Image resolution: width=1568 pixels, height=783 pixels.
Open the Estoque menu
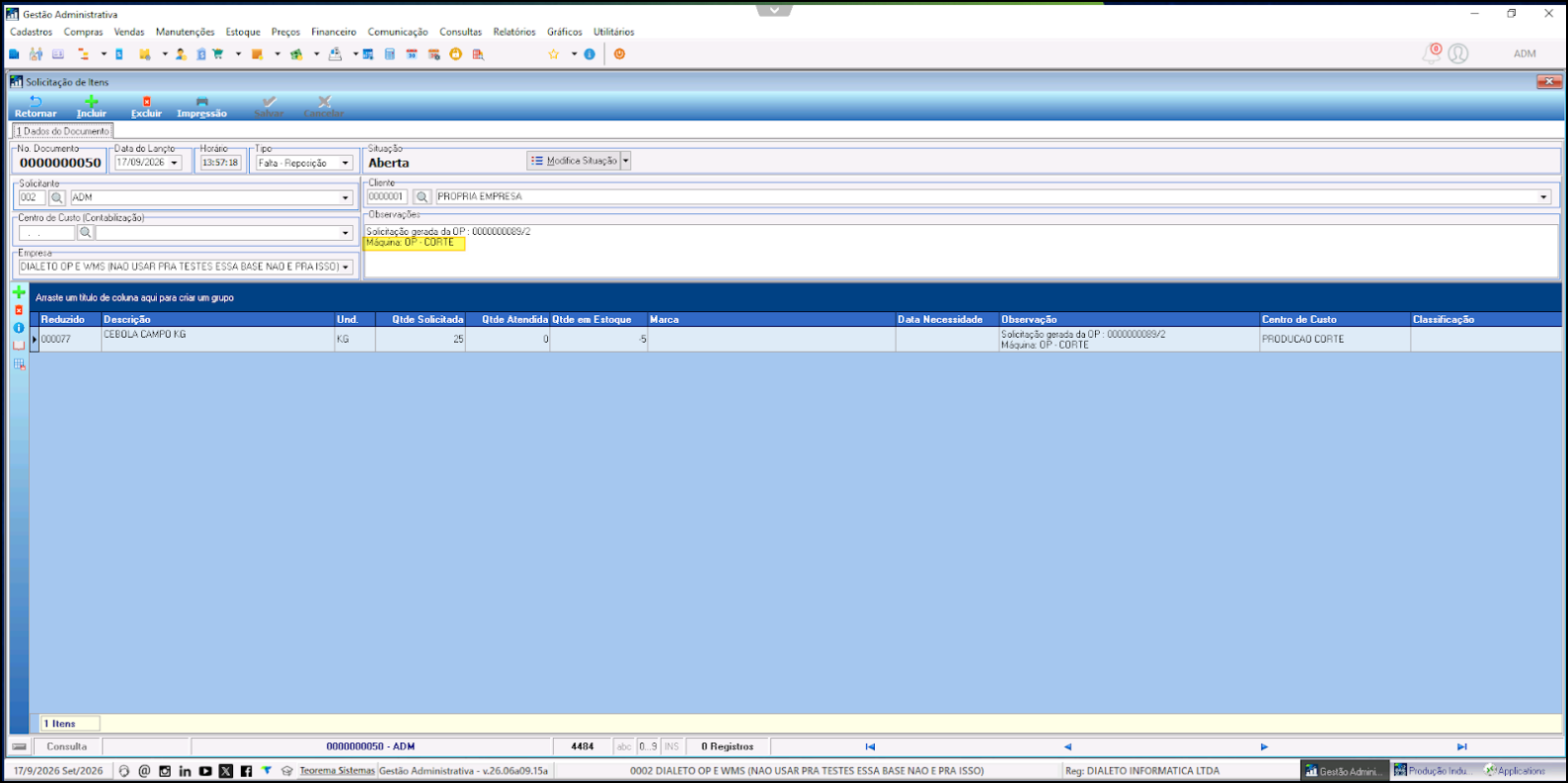point(243,32)
